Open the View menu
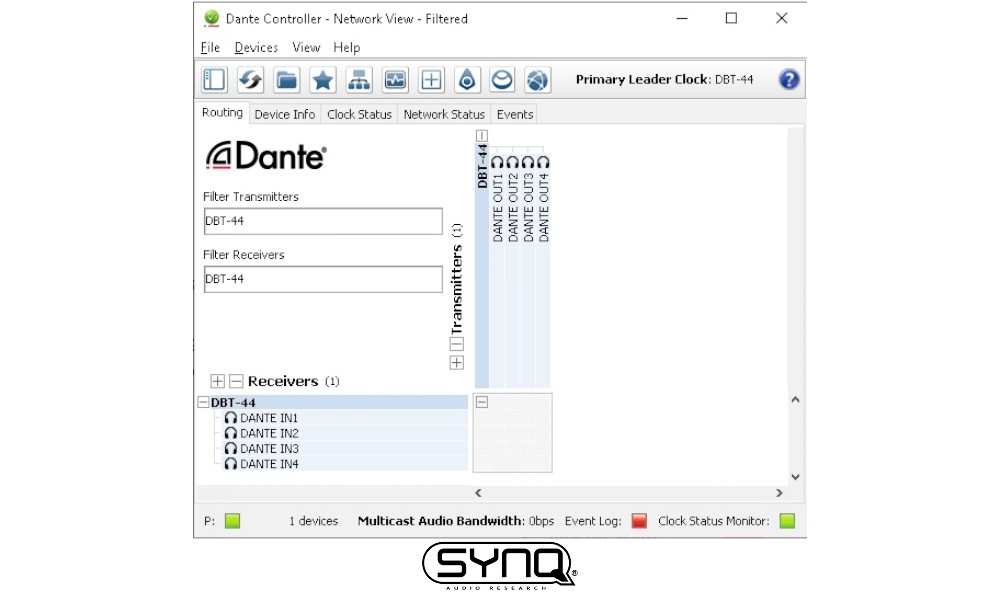The width and height of the screenshot is (1000, 600). [306, 47]
